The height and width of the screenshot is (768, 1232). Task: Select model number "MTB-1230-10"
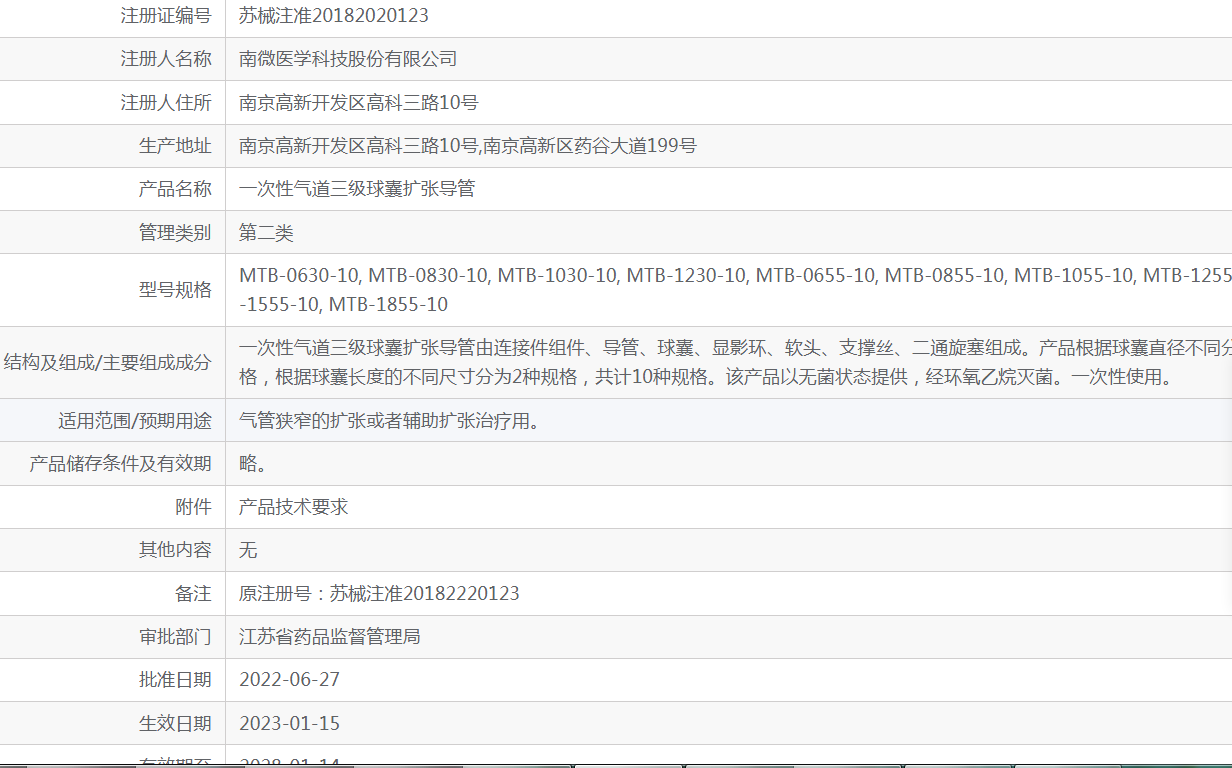tap(688, 276)
